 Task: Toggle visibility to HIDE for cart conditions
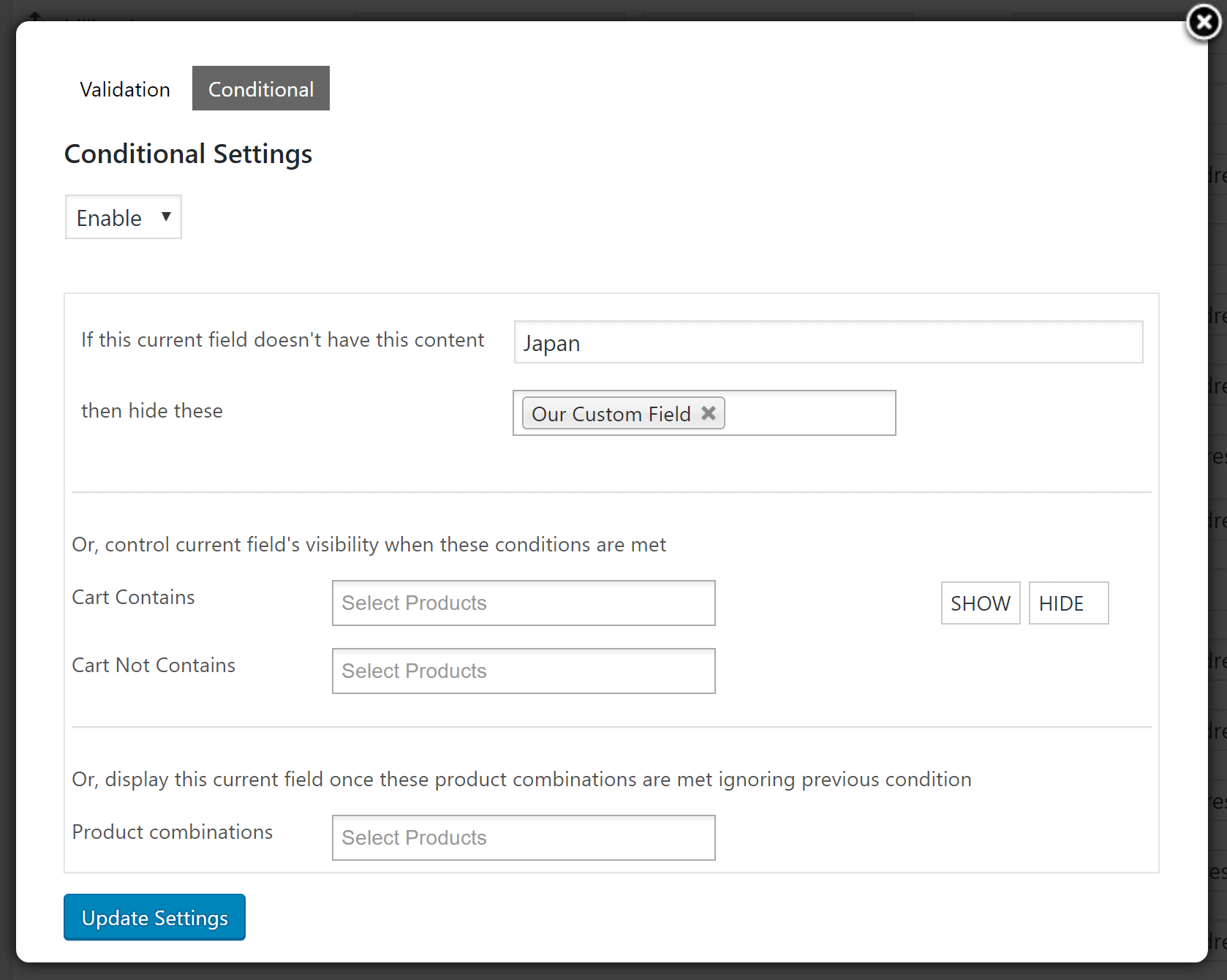point(1068,603)
